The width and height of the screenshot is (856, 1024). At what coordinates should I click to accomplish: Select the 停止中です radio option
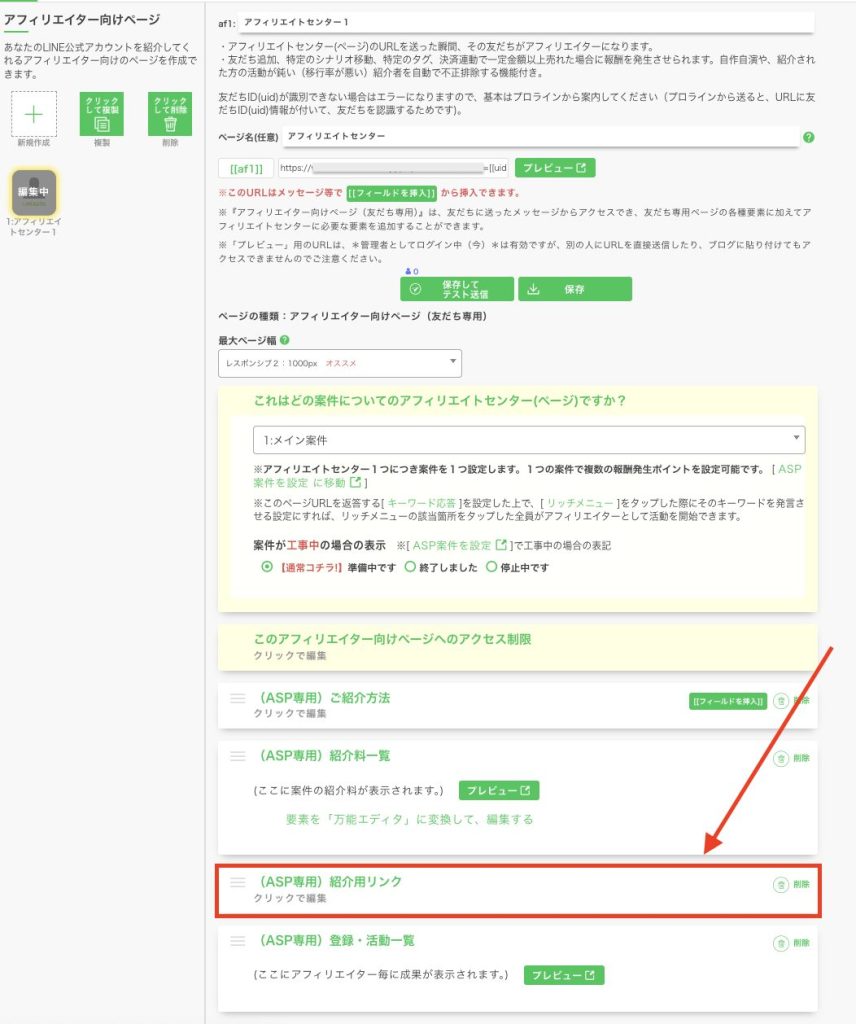click(x=490, y=567)
